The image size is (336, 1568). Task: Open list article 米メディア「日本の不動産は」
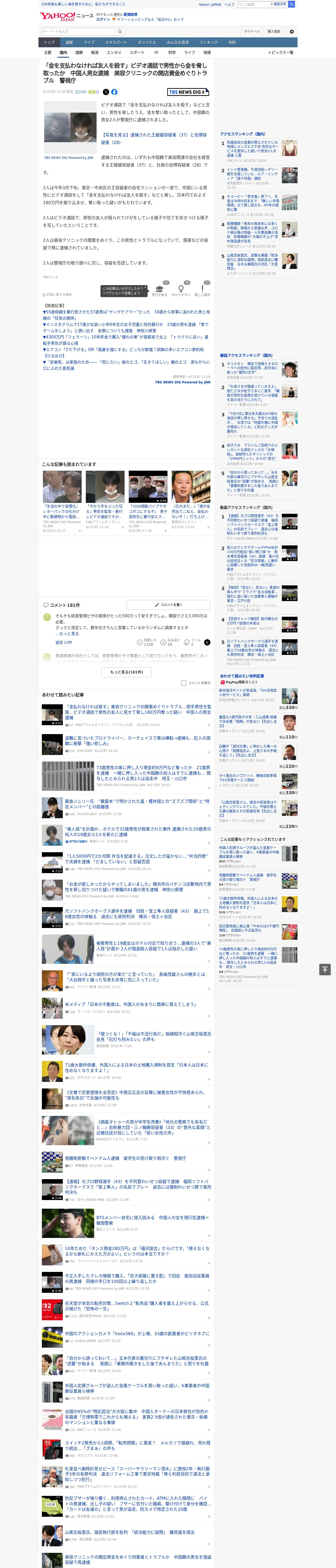point(131,1004)
